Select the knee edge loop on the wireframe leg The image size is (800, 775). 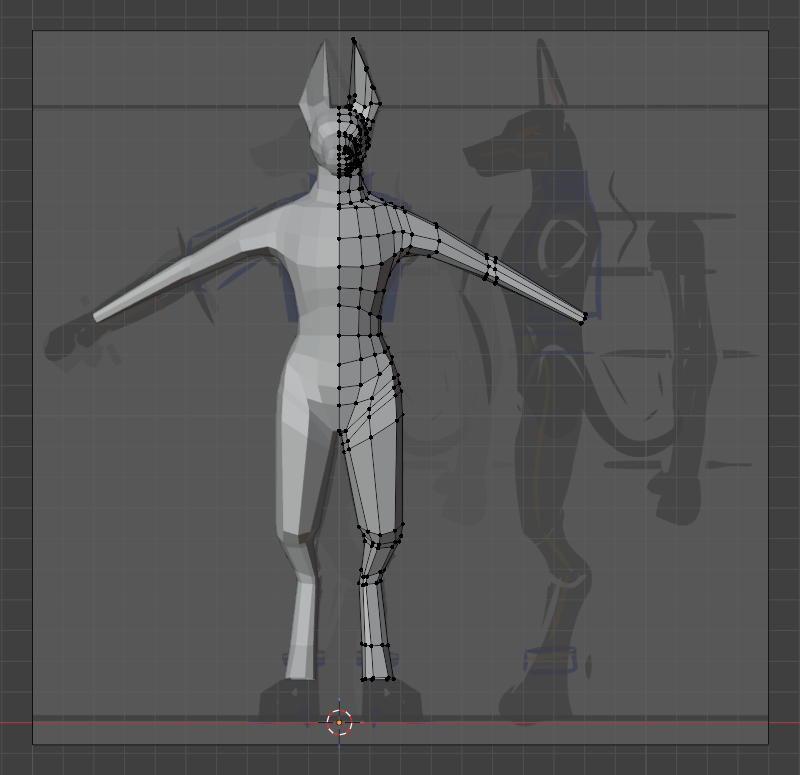pyautogui.click(x=382, y=538)
